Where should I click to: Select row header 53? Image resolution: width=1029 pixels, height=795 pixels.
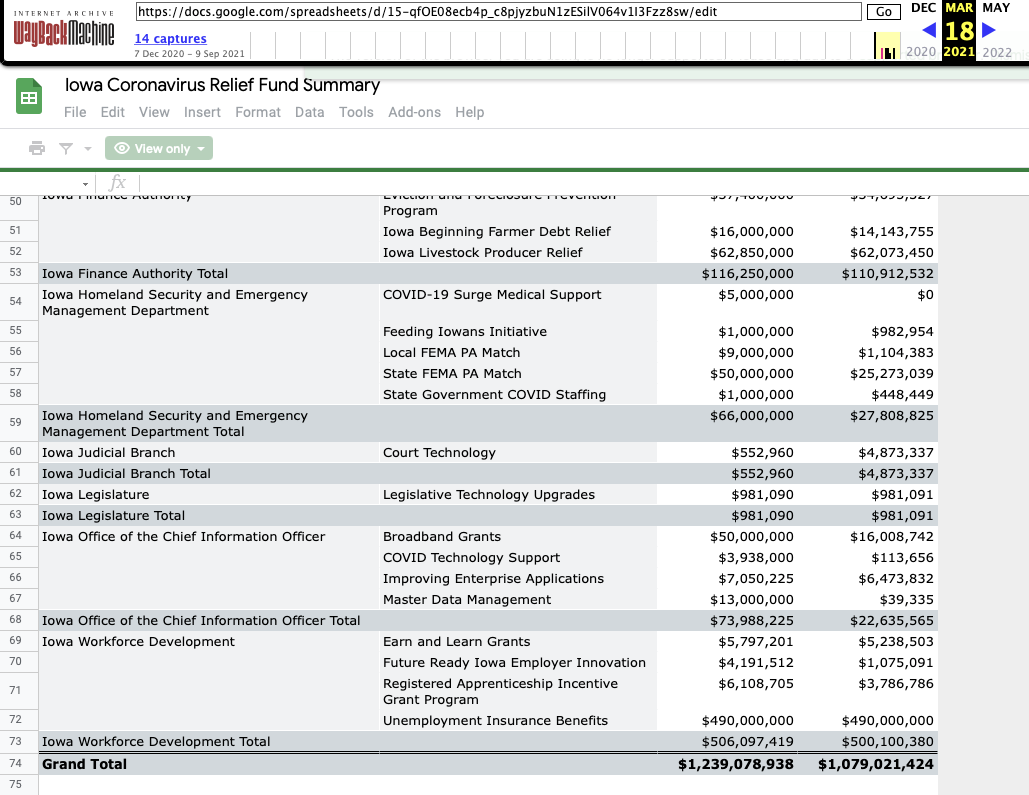click(19, 273)
